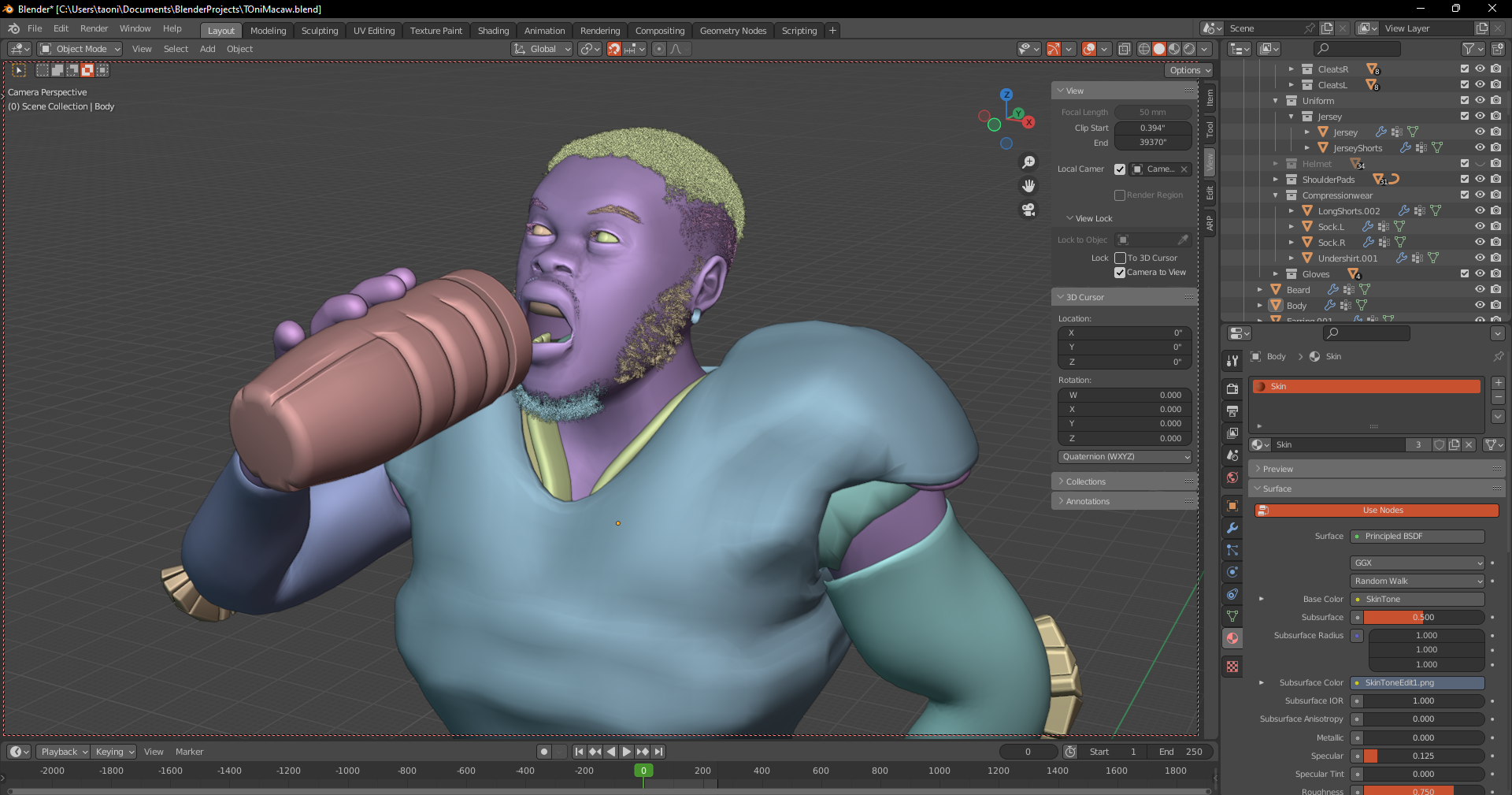Disable Gloves collection render camera icon

point(1495,273)
